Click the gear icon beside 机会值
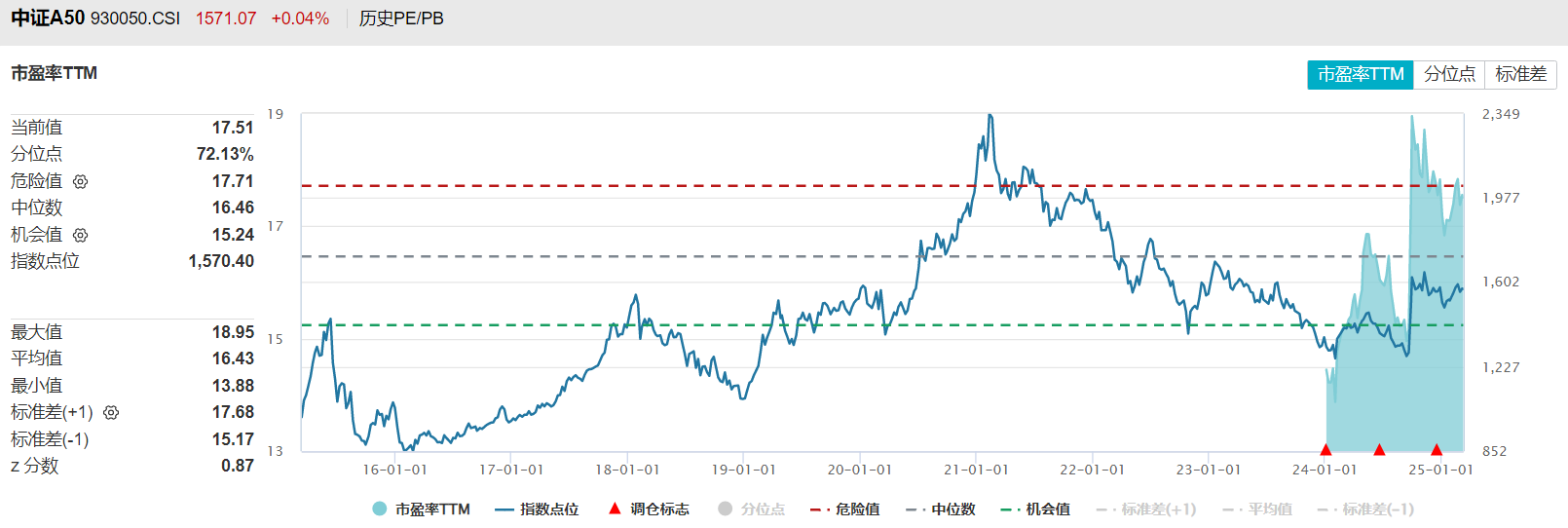Screen dimensions: 1568x528 click(81, 235)
